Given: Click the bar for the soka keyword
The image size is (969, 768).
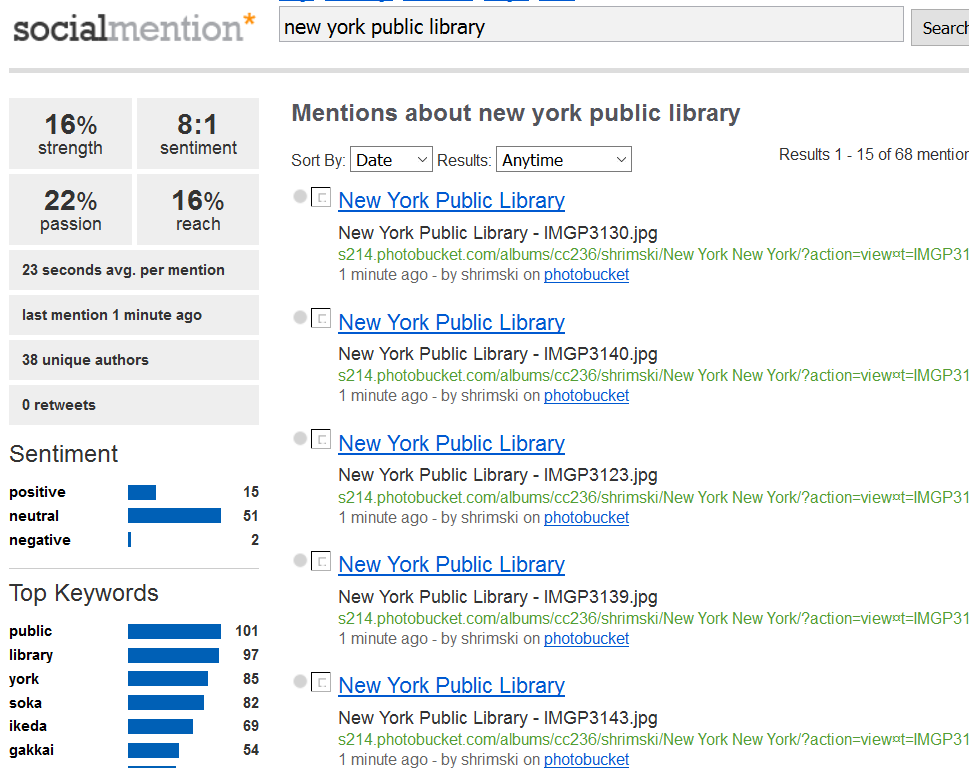Looking at the screenshot, I should pos(166,703).
